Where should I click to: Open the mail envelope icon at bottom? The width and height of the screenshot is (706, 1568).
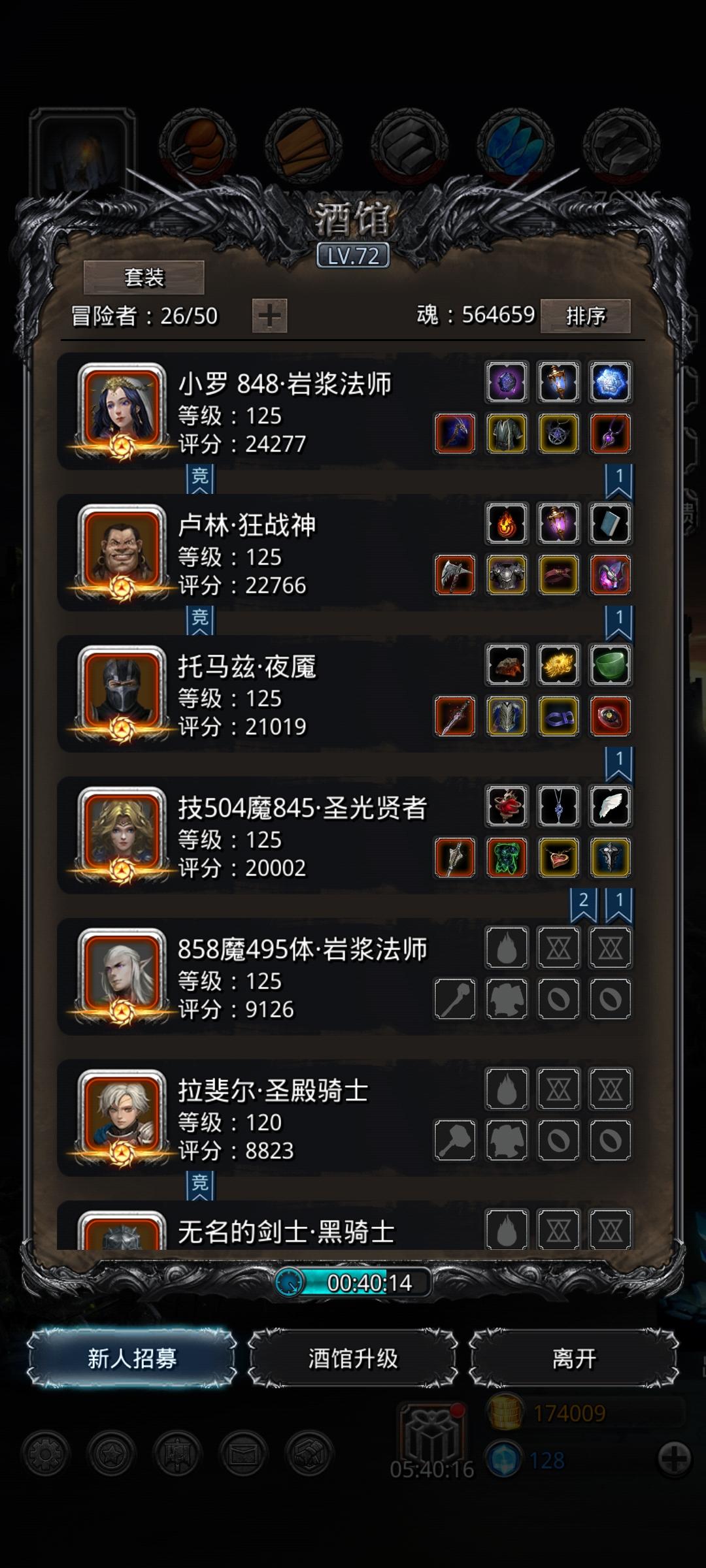[x=243, y=1454]
